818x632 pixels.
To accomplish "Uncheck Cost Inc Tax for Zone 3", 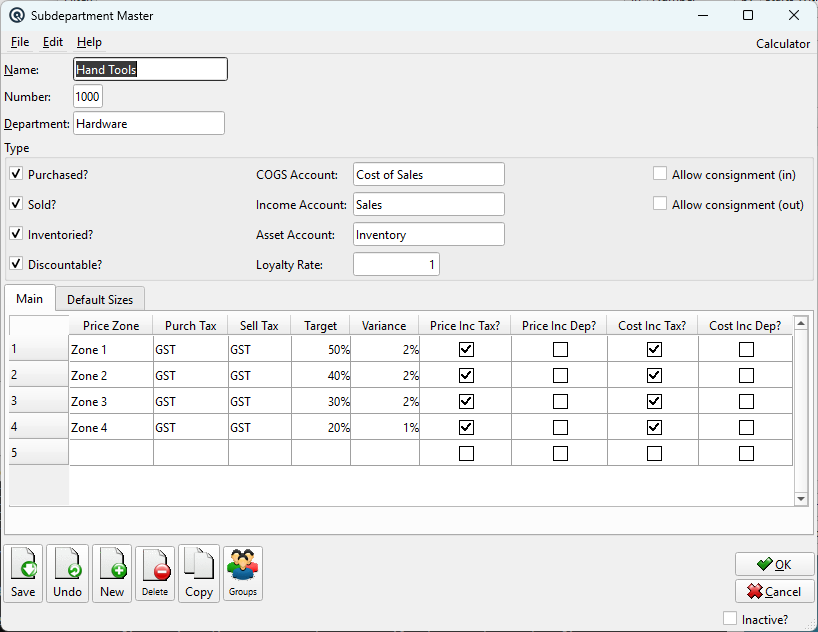I will tap(654, 401).
